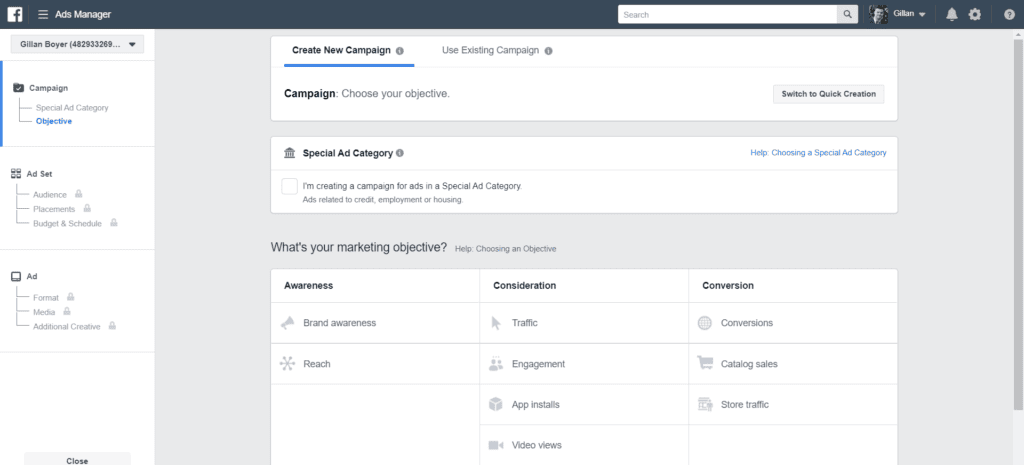This screenshot has width=1024, height=465.
Task: Click the Reach network icon
Action: pos(287,364)
